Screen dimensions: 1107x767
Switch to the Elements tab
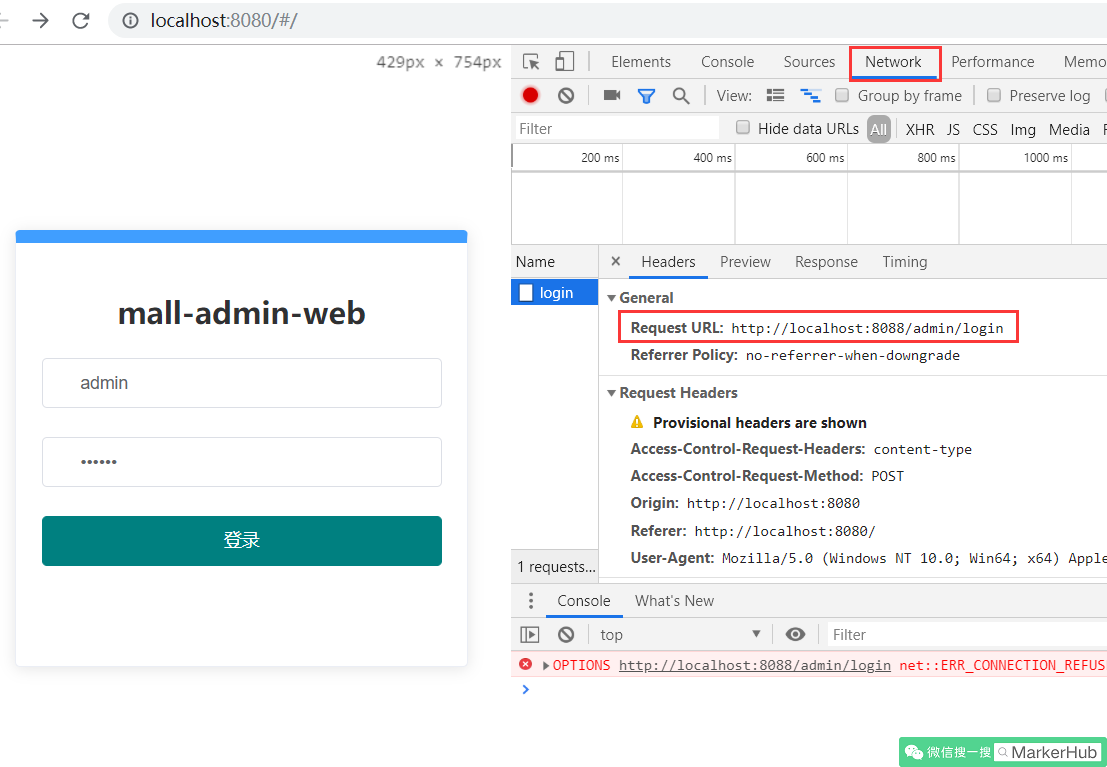(641, 62)
